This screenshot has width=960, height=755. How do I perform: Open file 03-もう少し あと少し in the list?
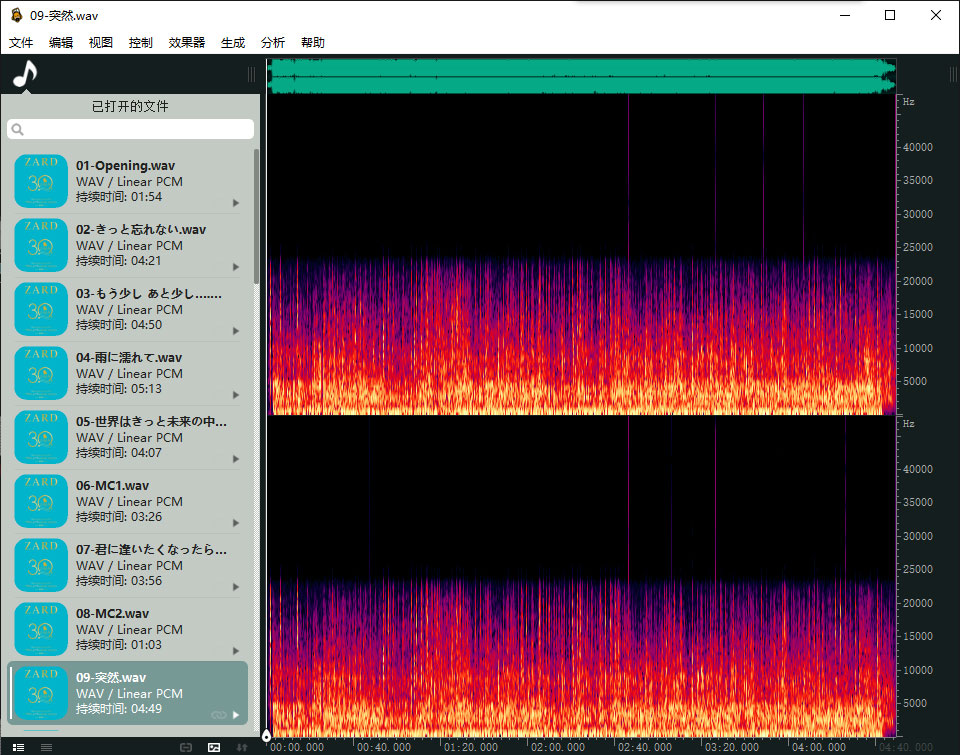click(x=127, y=310)
